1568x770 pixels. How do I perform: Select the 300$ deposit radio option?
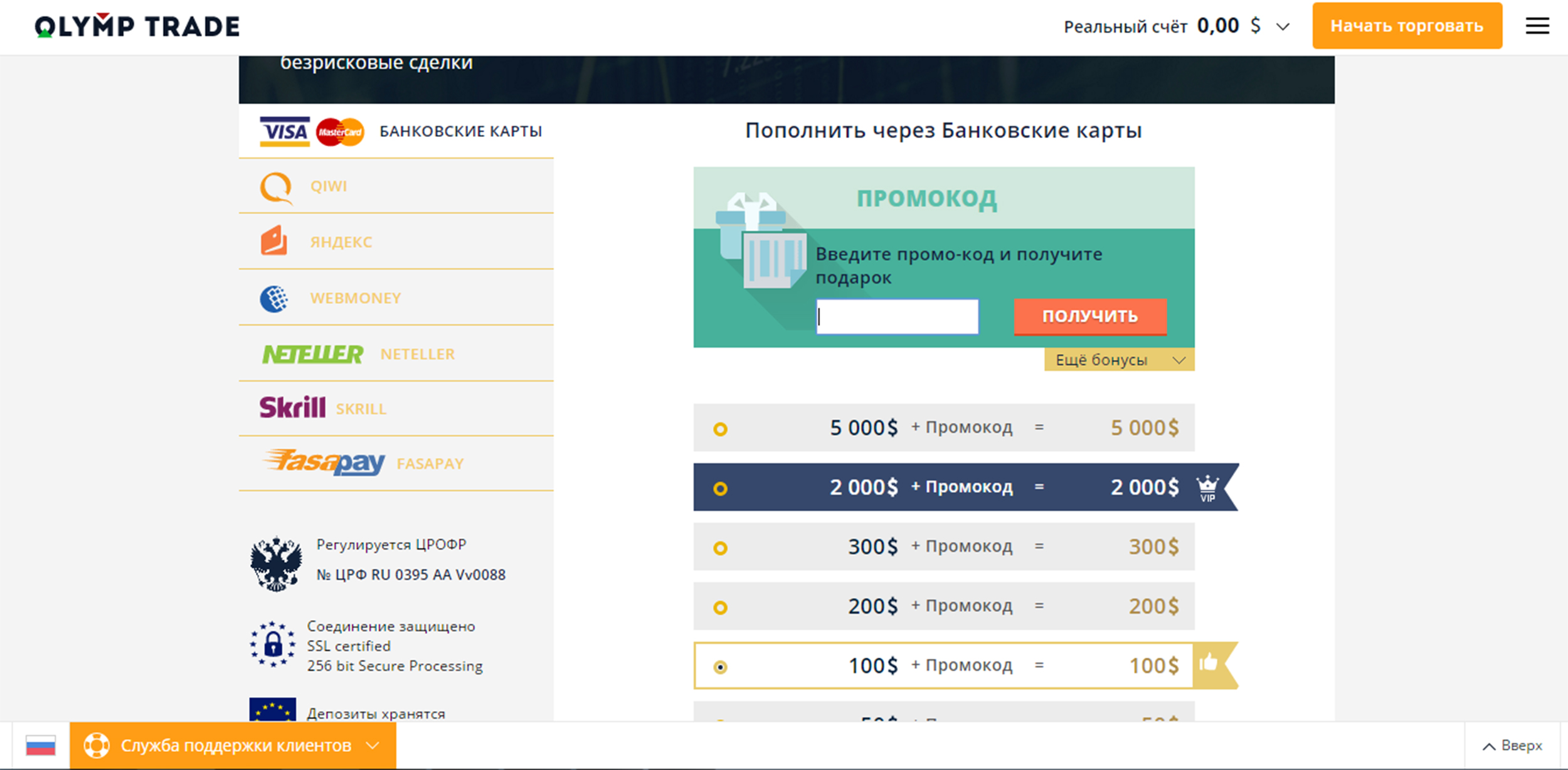point(720,548)
